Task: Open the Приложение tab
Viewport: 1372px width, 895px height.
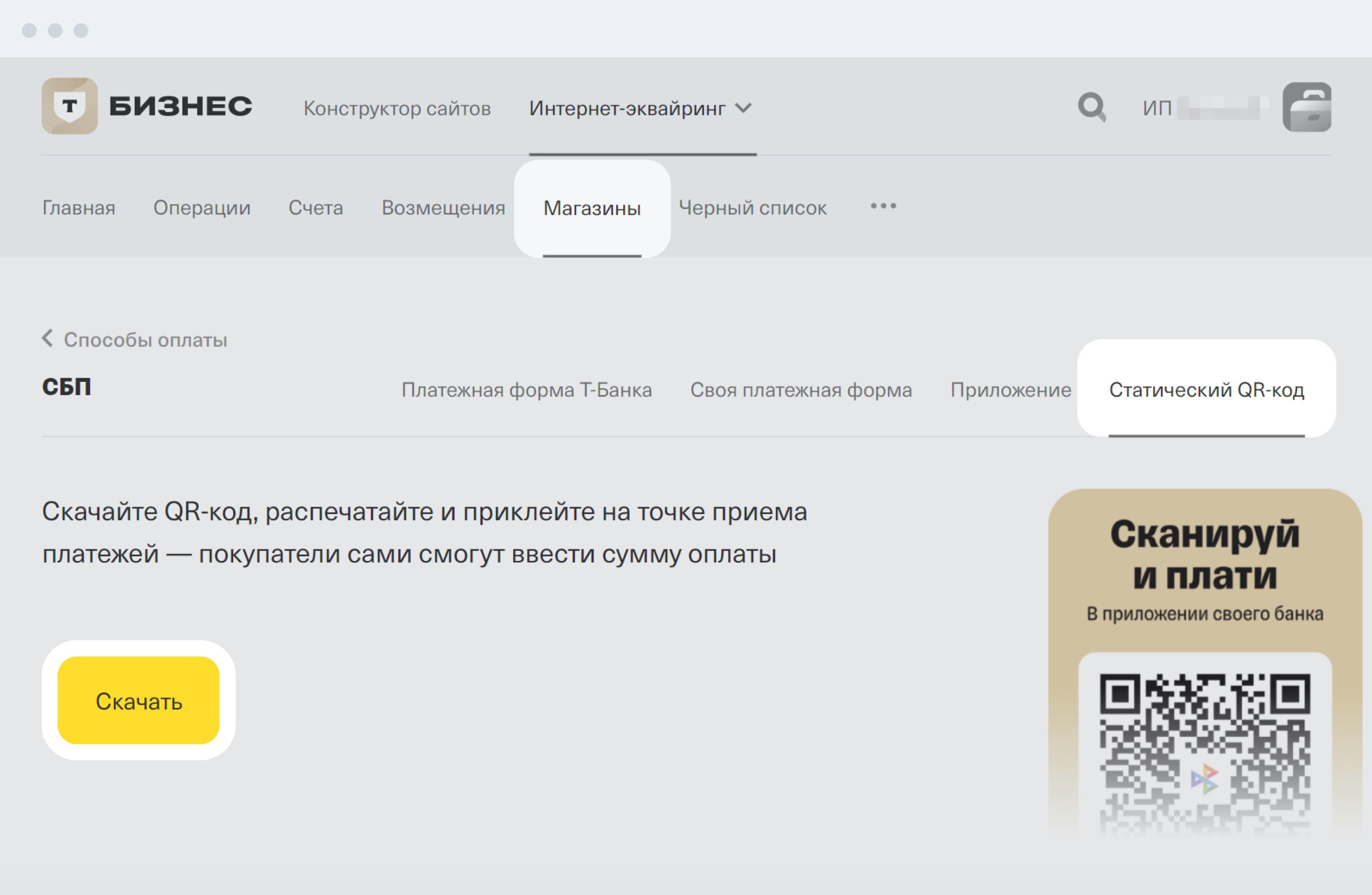Action: pos(1011,390)
